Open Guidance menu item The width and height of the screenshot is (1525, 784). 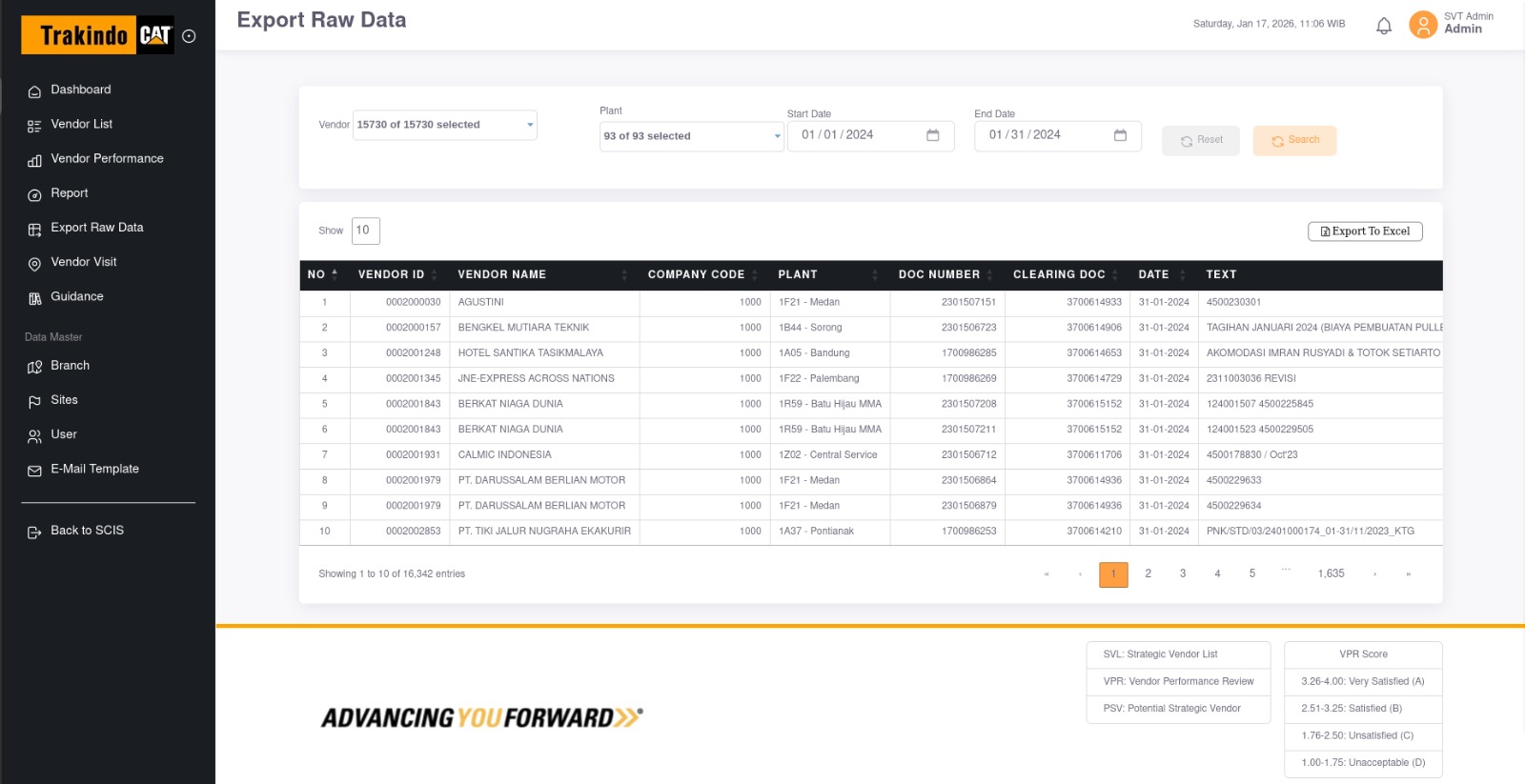click(x=77, y=296)
